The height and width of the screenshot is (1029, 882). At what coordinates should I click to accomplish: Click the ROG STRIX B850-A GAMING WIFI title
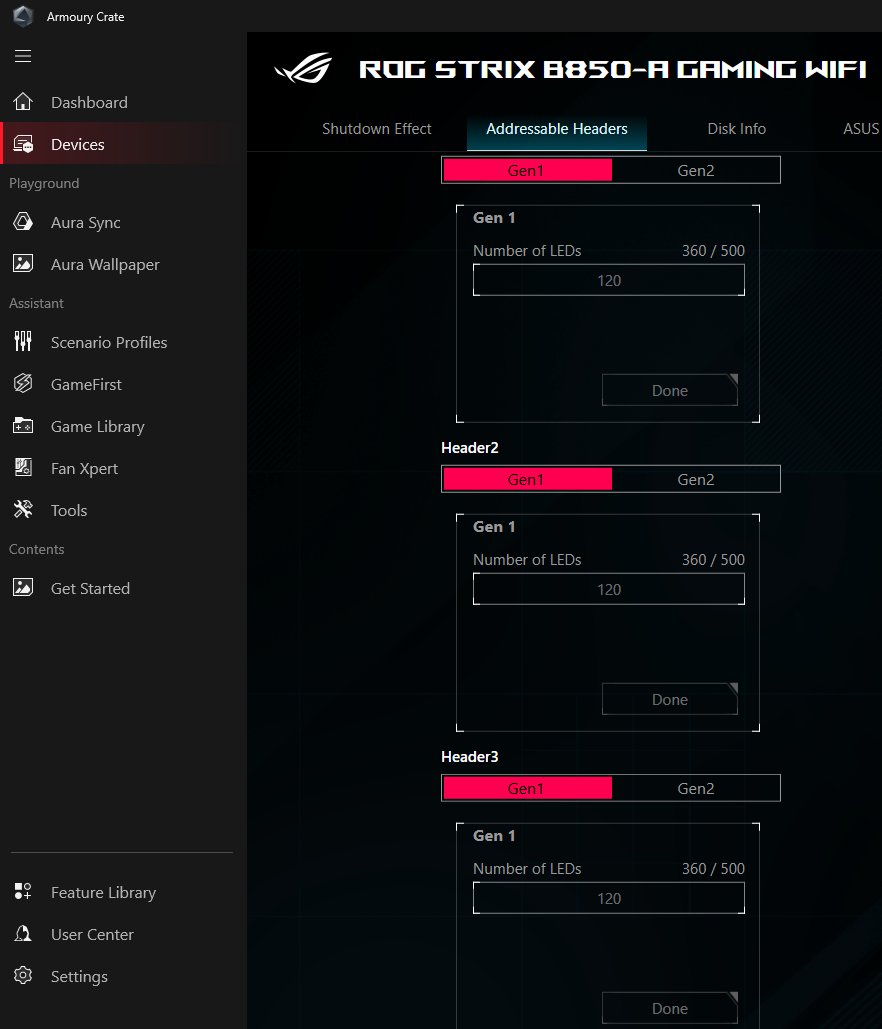point(613,69)
